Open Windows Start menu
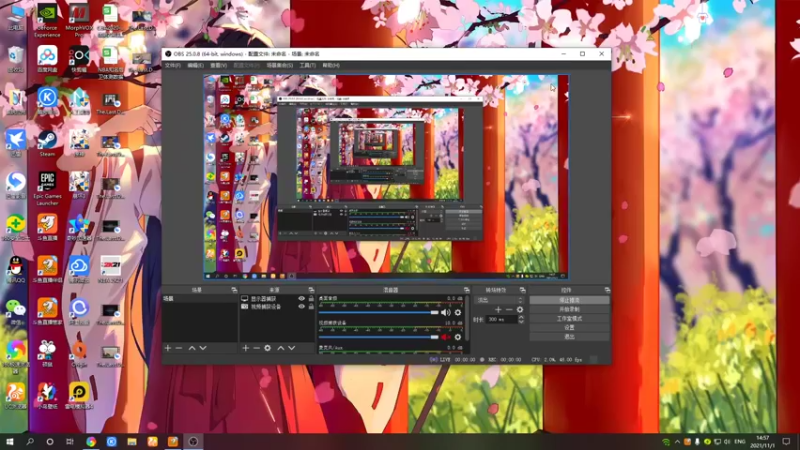This screenshot has width=800, height=450. [9, 441]
